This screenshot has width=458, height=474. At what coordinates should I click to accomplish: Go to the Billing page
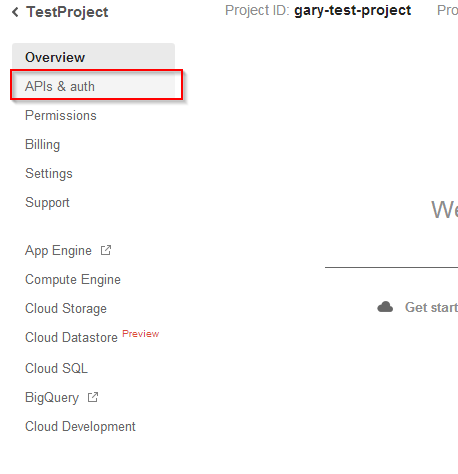(43, 145)
